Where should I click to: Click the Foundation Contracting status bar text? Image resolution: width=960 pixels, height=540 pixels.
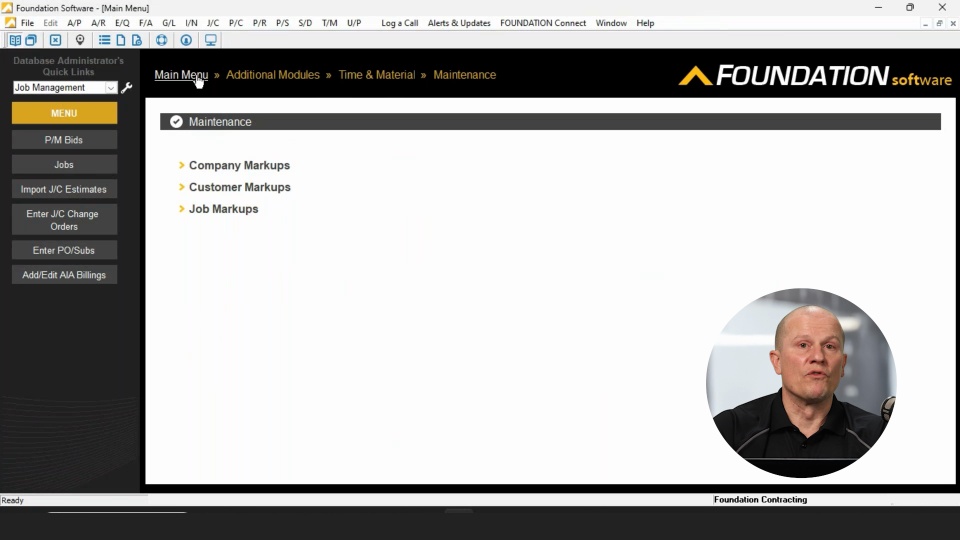pos(760,500)
